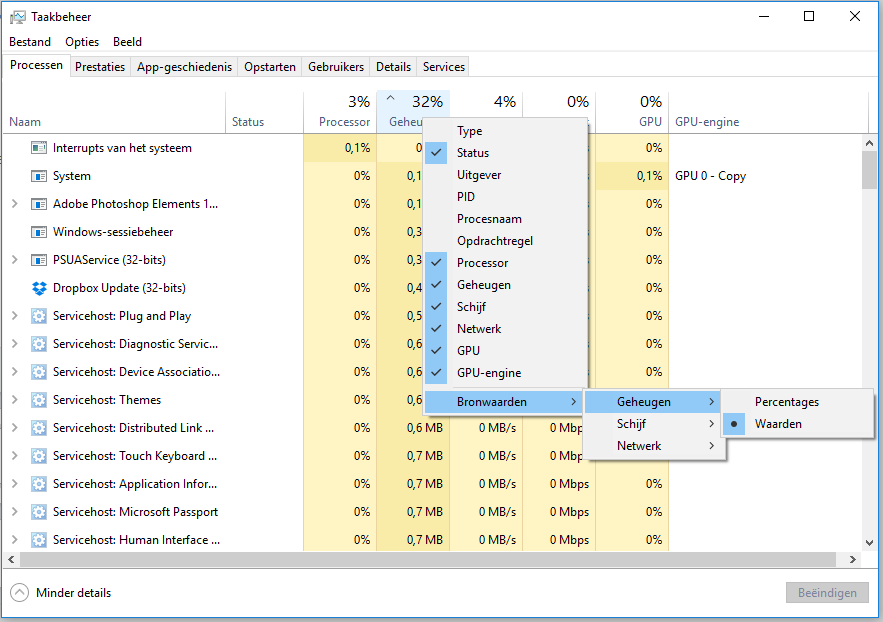Expand the Adobe Photoshop Elements process group
The height and width of the screenshot is (622, 883).
(x=14, y=204)
